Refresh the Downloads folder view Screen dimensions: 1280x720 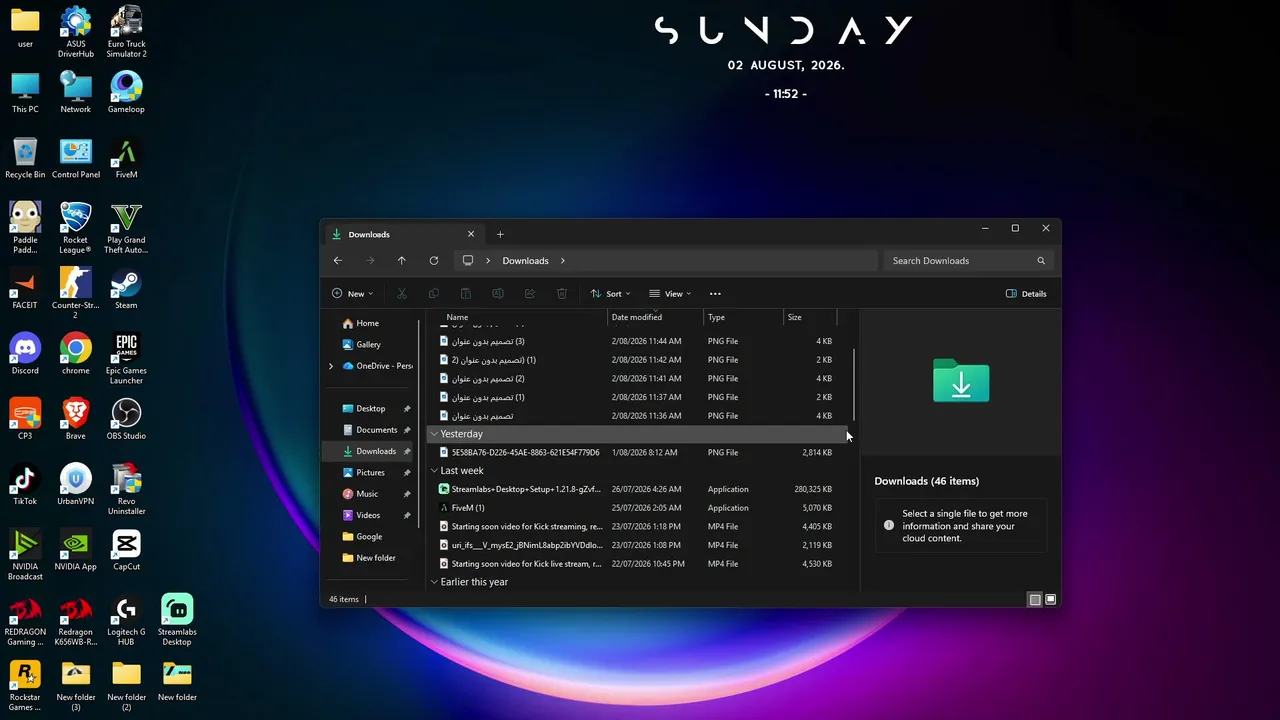coord(434,261)
